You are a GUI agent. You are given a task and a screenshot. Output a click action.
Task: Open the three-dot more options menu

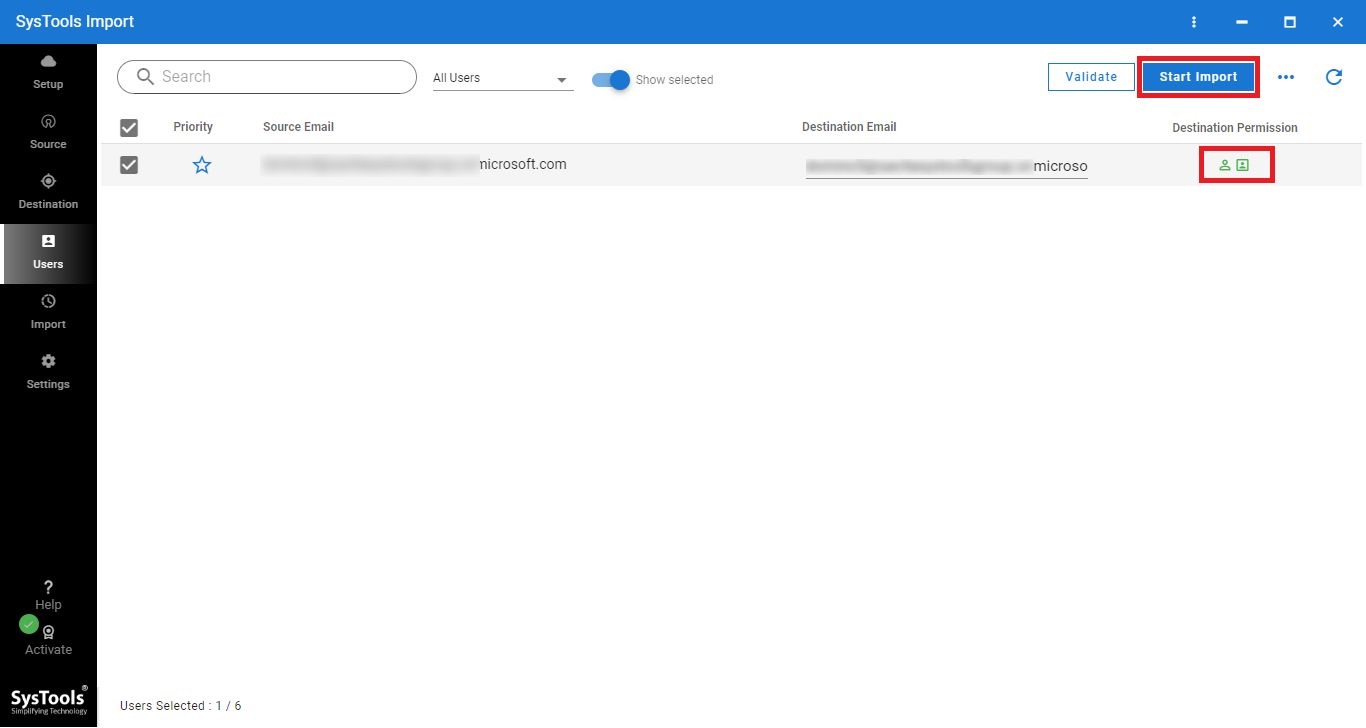[x=1286, y=77]
